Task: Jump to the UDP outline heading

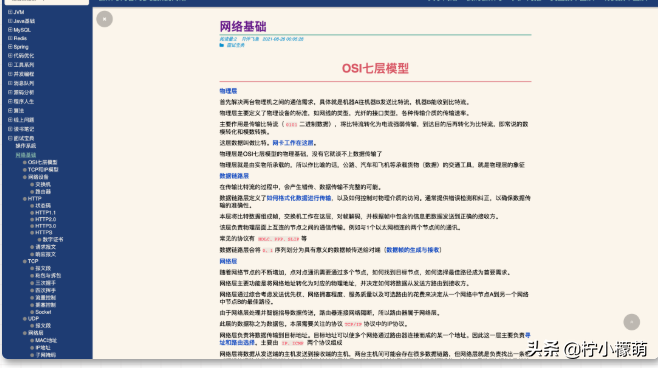Action: click(33, 319)
